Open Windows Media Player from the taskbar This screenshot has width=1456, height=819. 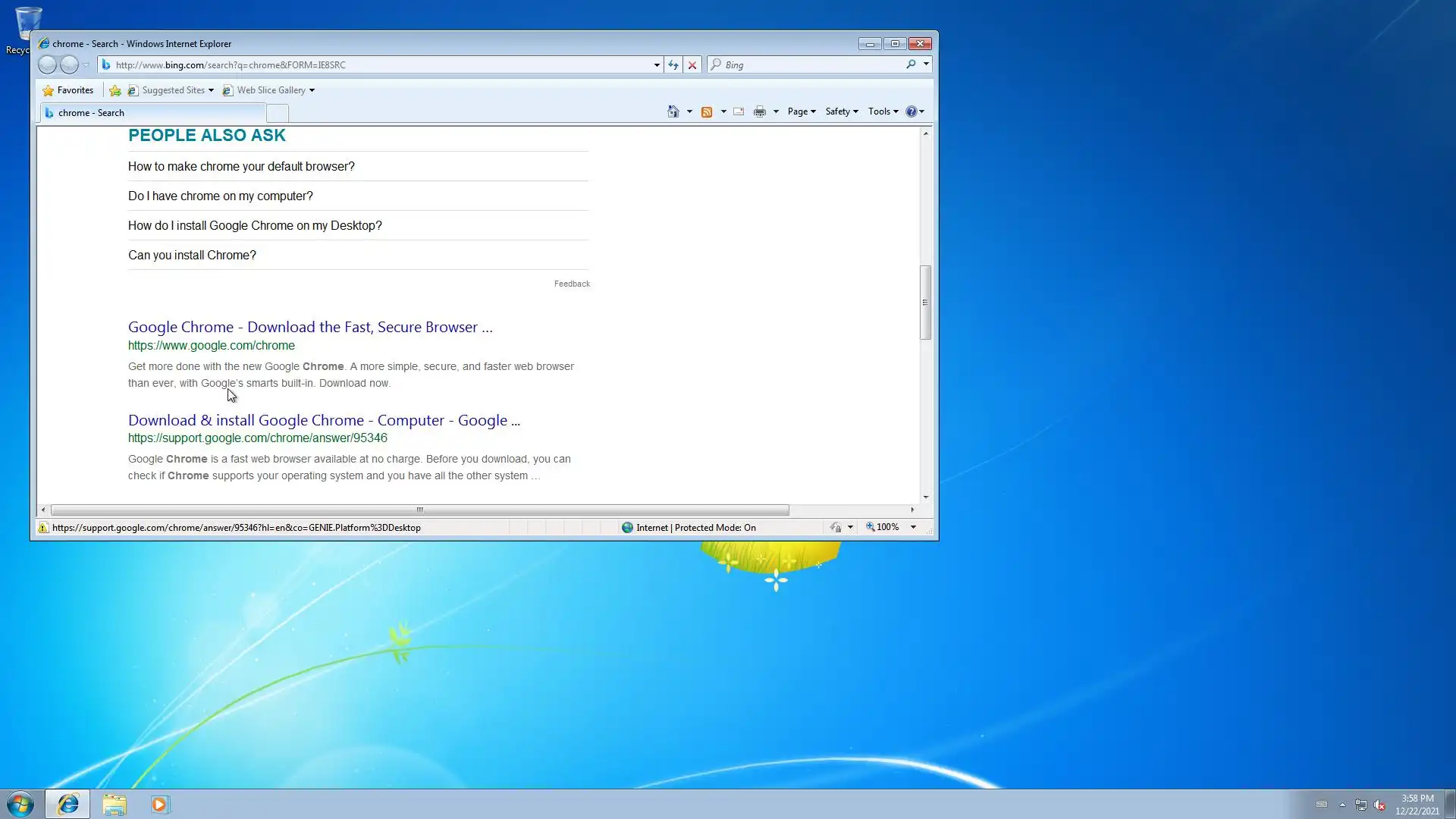(159, 805)
